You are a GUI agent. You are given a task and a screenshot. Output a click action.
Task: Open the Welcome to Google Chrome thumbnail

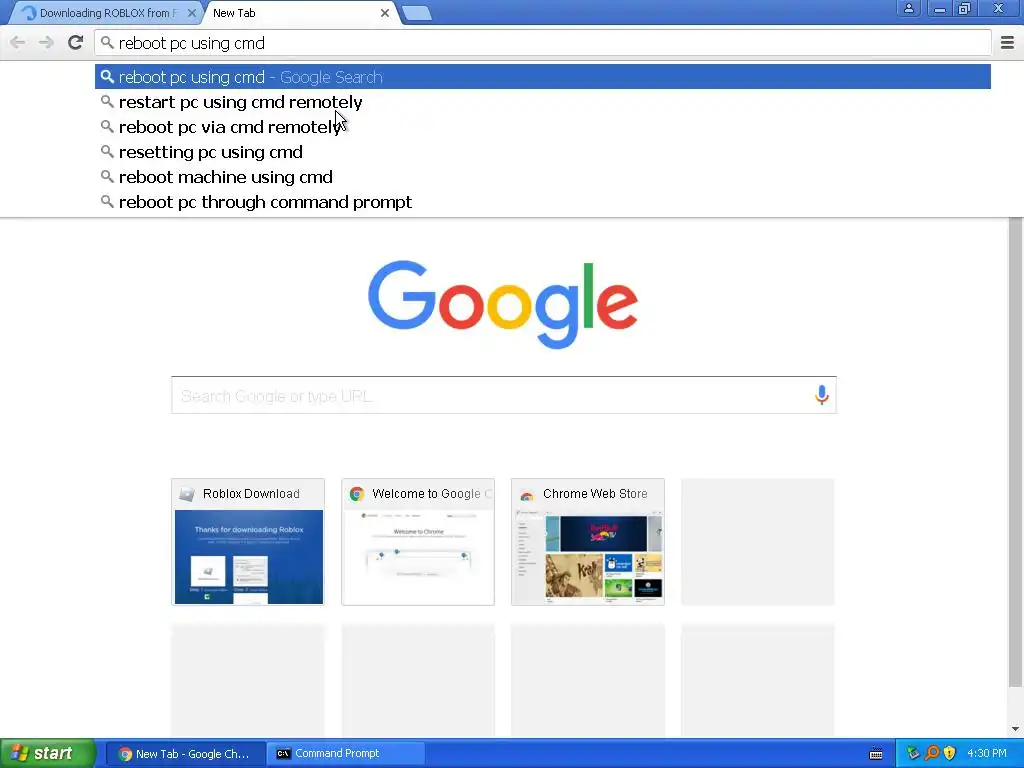418,541
